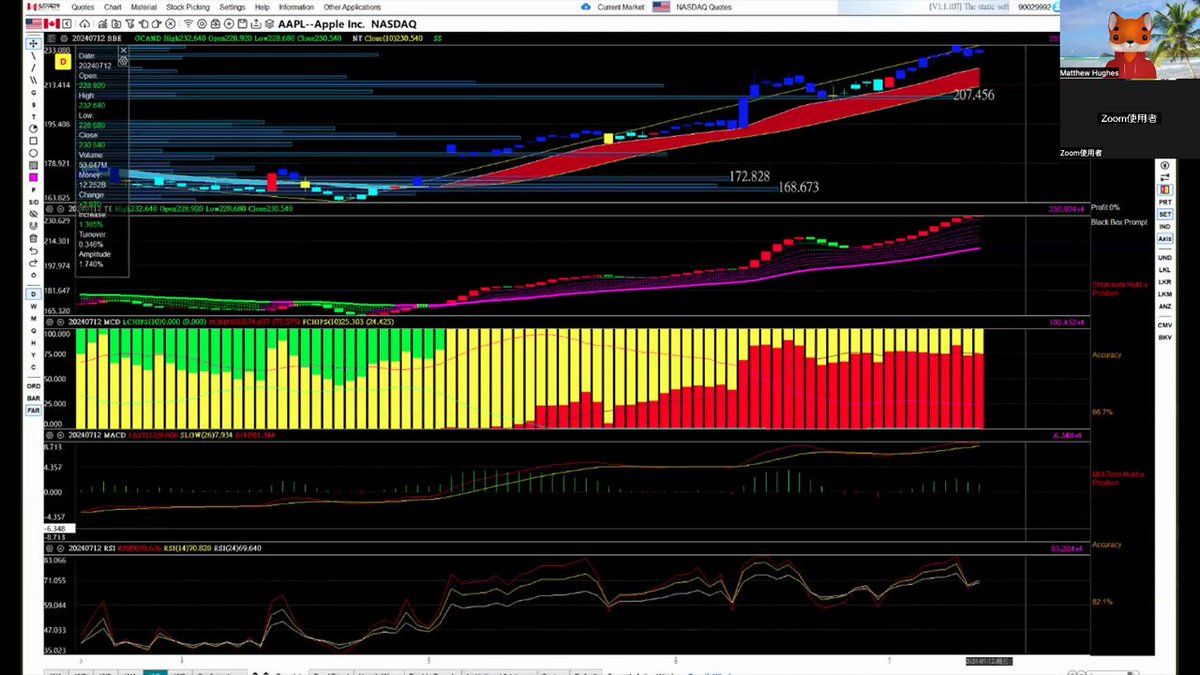Click the 20240712 MACD panel header

pyautogui.click(x=98, y=436)
